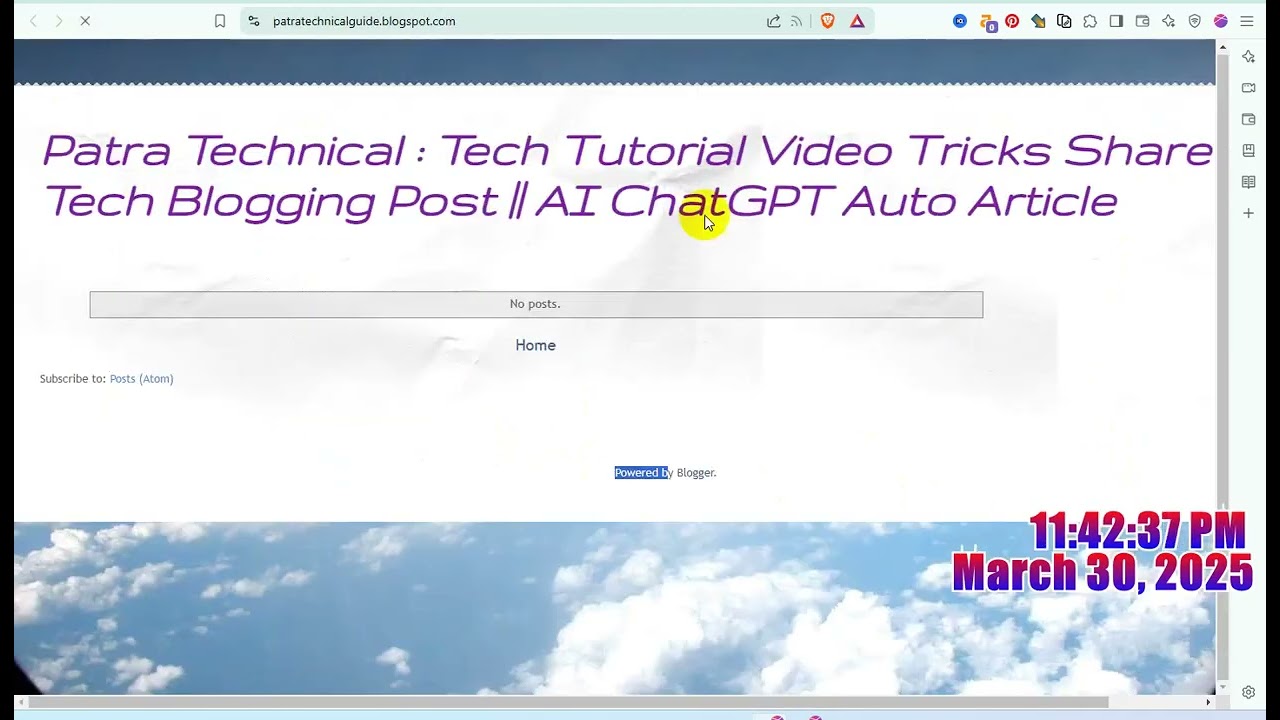This screenshot has width=1280, height=720.
Task: Click the horizontal scrollbar thumb
Action: [568, 702]
